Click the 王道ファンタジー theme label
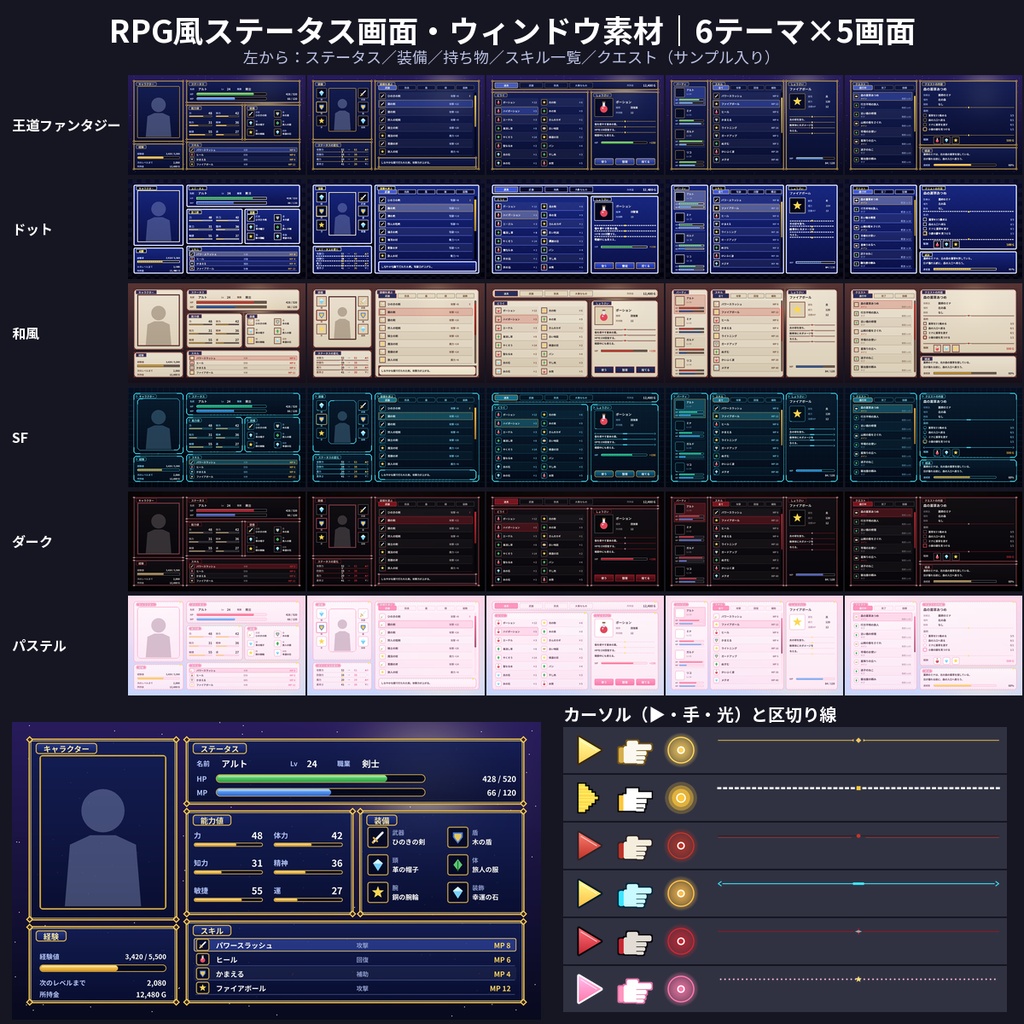1024x1024 pixels. pos(66,125)
